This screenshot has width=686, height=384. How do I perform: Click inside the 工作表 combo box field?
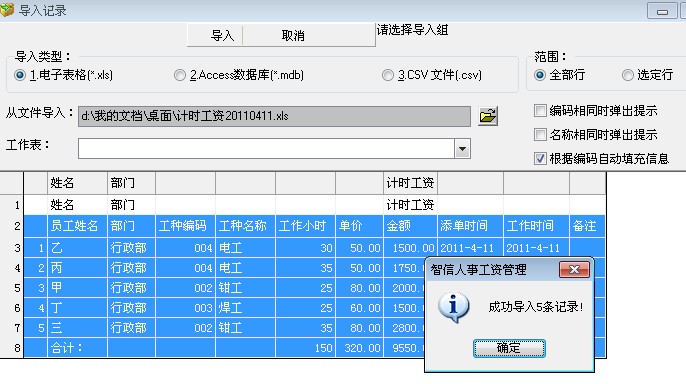266,149
